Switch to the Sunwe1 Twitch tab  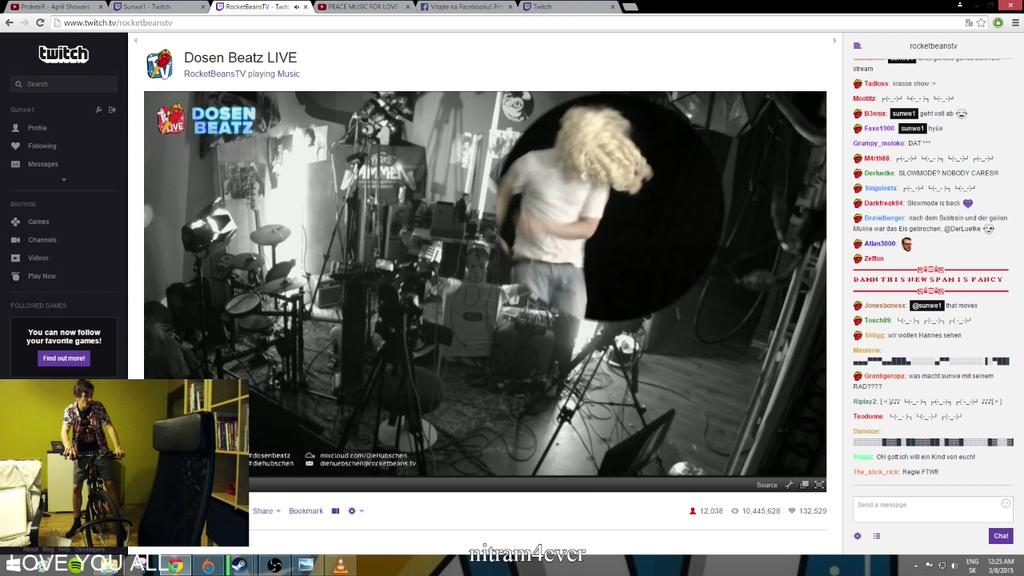click(x=158, y=7)
